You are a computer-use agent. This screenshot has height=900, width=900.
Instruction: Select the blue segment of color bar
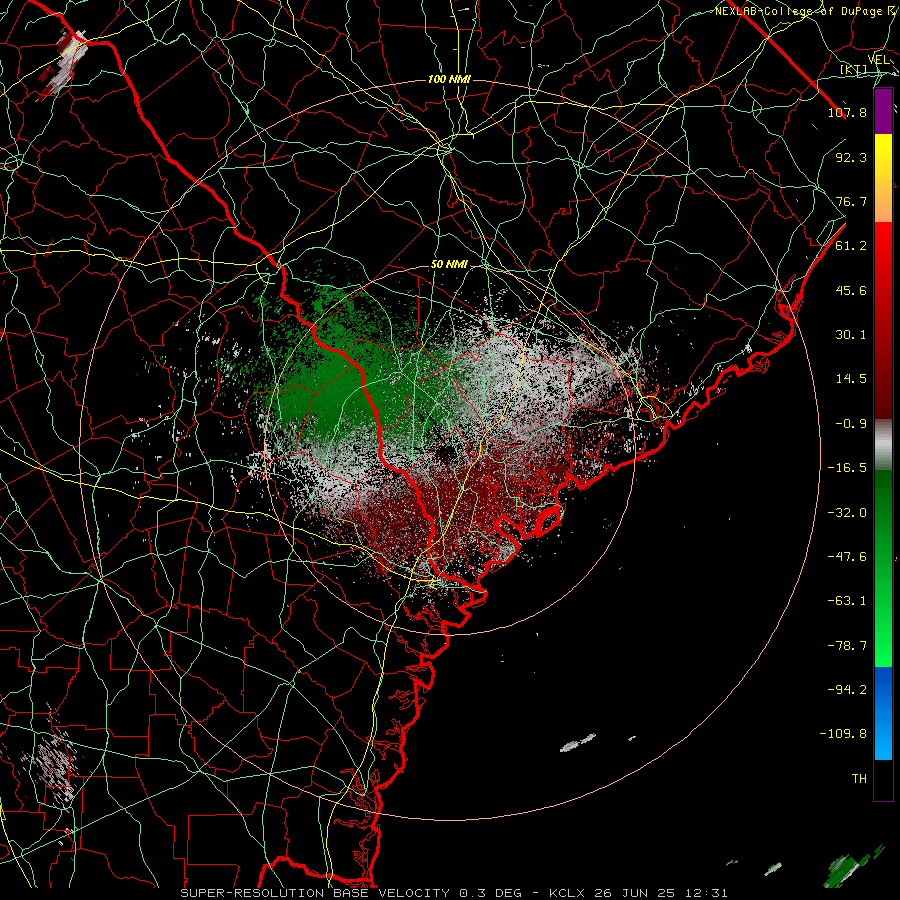[883, 713]
